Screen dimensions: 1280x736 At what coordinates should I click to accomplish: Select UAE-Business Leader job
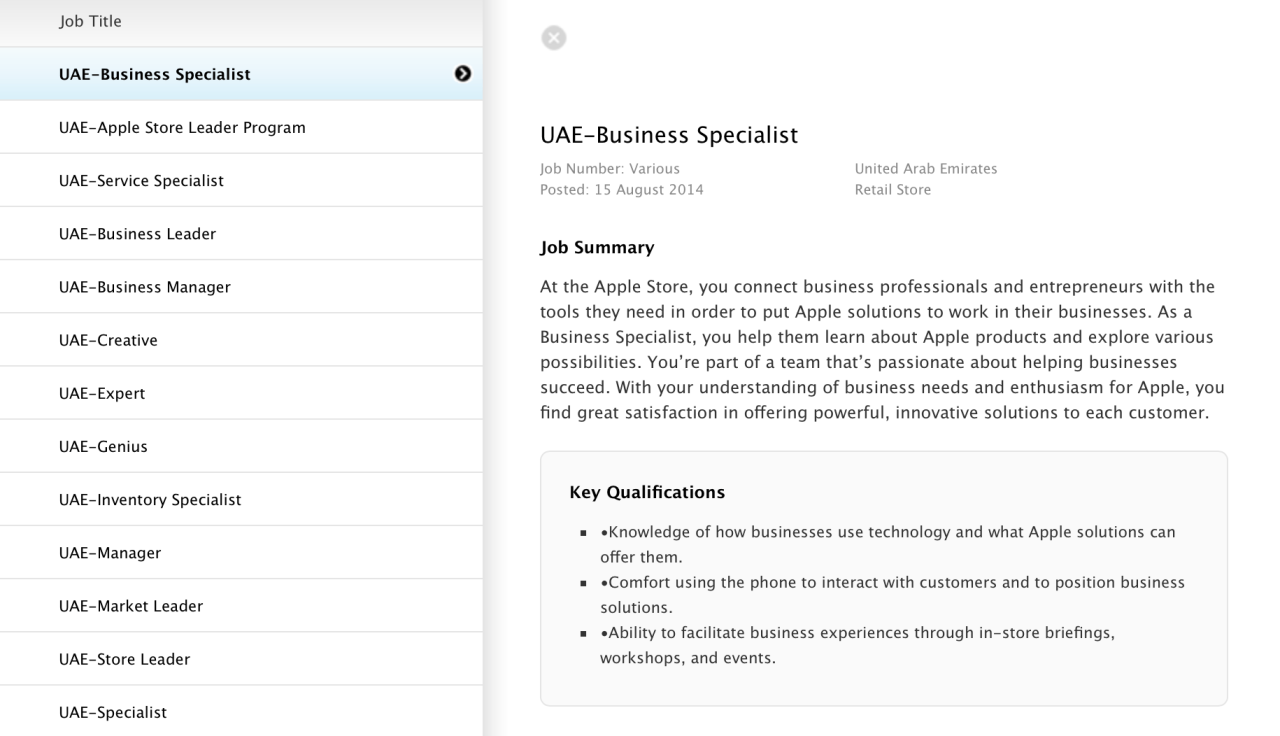[x=137, y=234]
